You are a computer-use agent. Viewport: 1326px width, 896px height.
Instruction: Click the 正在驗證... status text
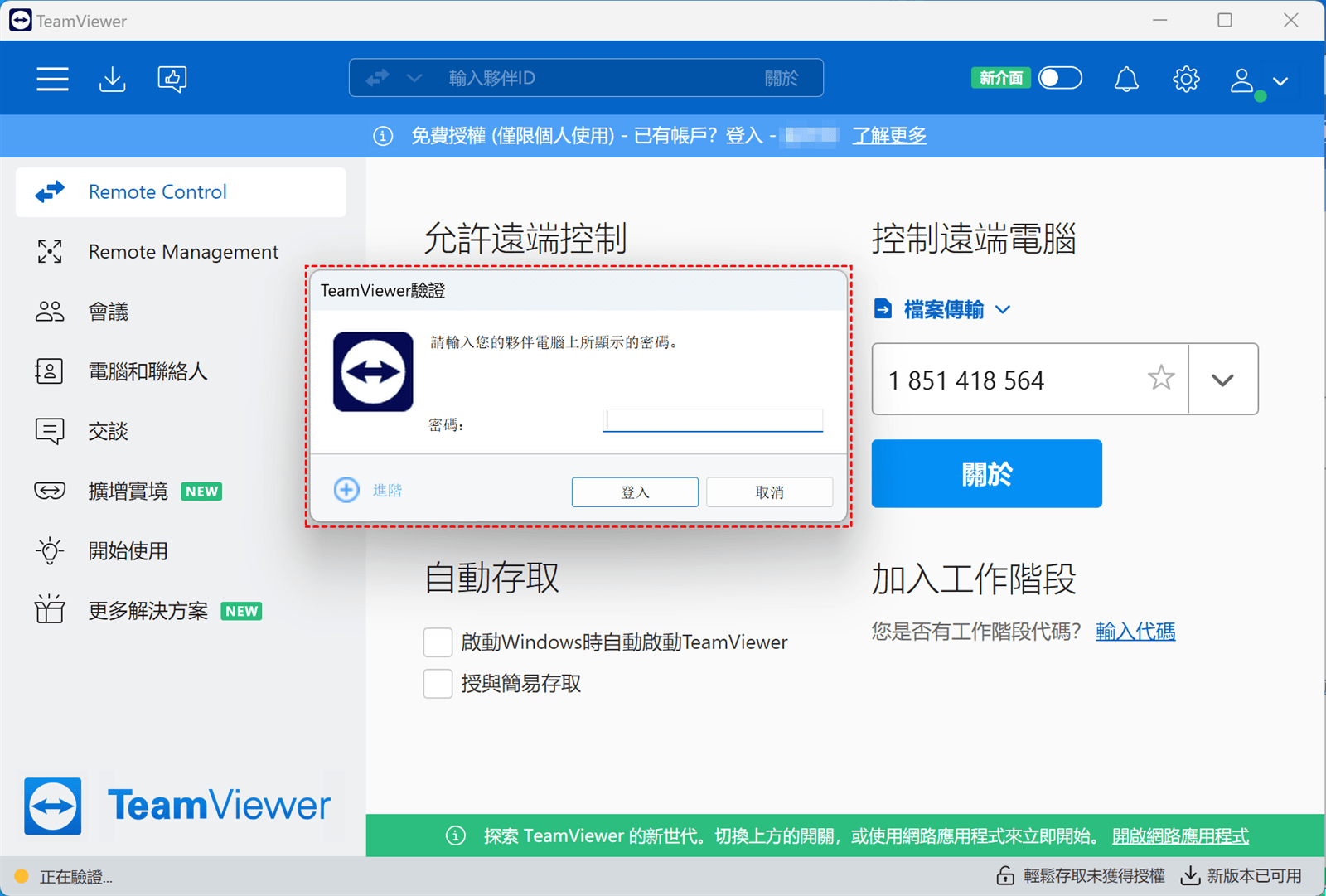[76, 877]
